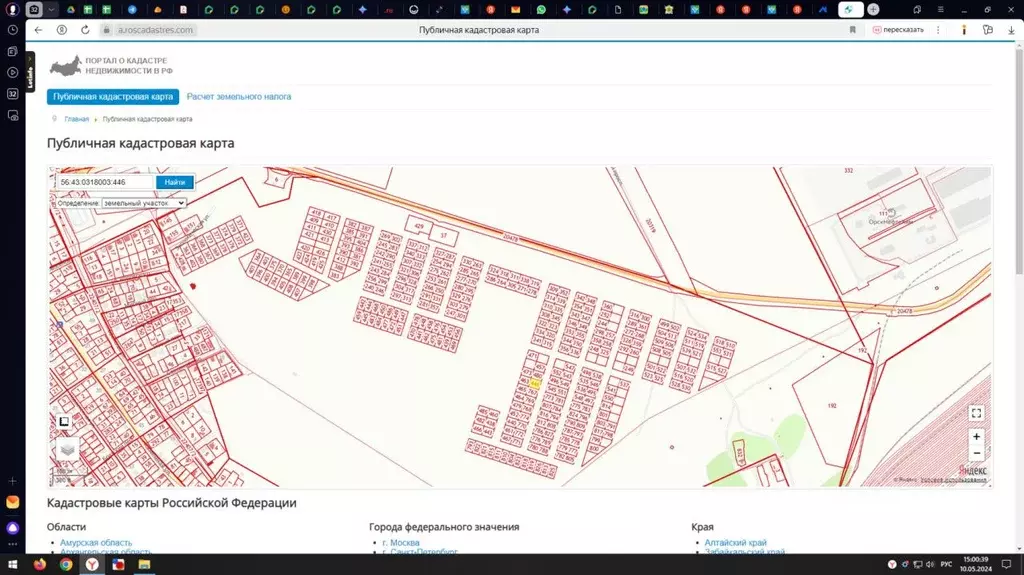Zoom in the map with plus button
The height and width of the screenshot is (575, 1024).
click(976, 436)
